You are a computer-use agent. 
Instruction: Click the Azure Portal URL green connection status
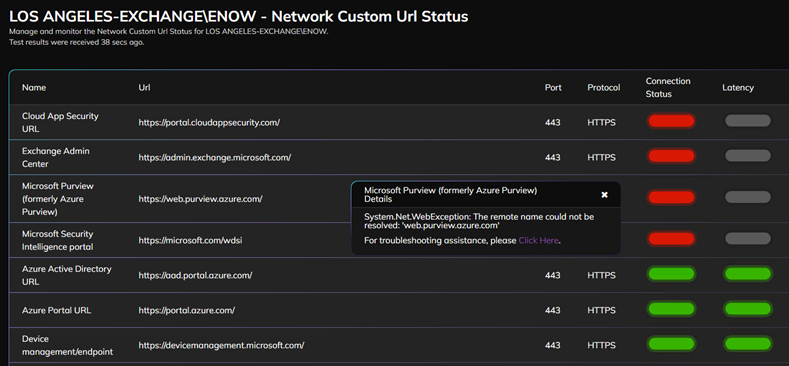point(671,309)
